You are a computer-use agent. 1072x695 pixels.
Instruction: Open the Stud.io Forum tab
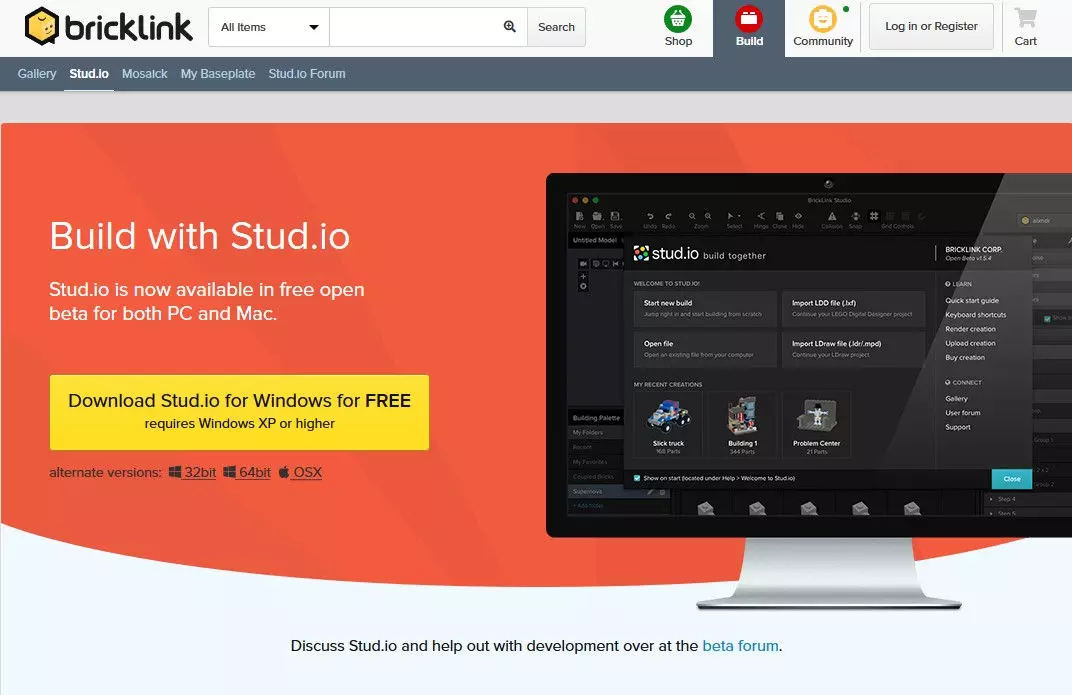[307, 74]
